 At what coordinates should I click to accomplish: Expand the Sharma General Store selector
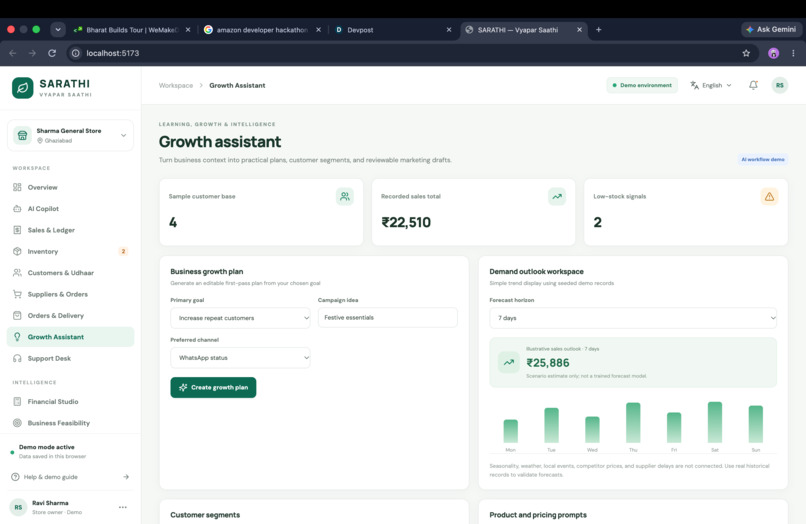pos(70,135)
